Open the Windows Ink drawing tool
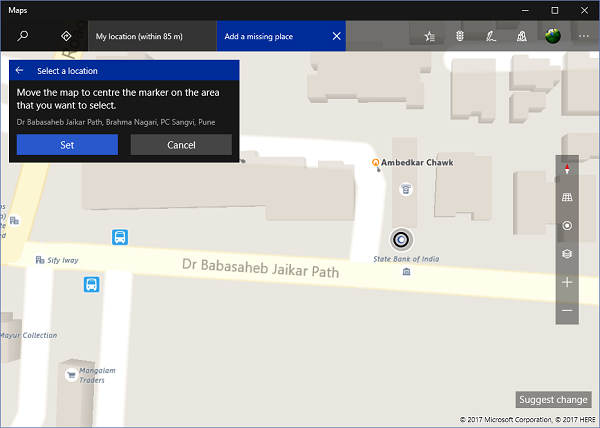 (x=491, y=36)
